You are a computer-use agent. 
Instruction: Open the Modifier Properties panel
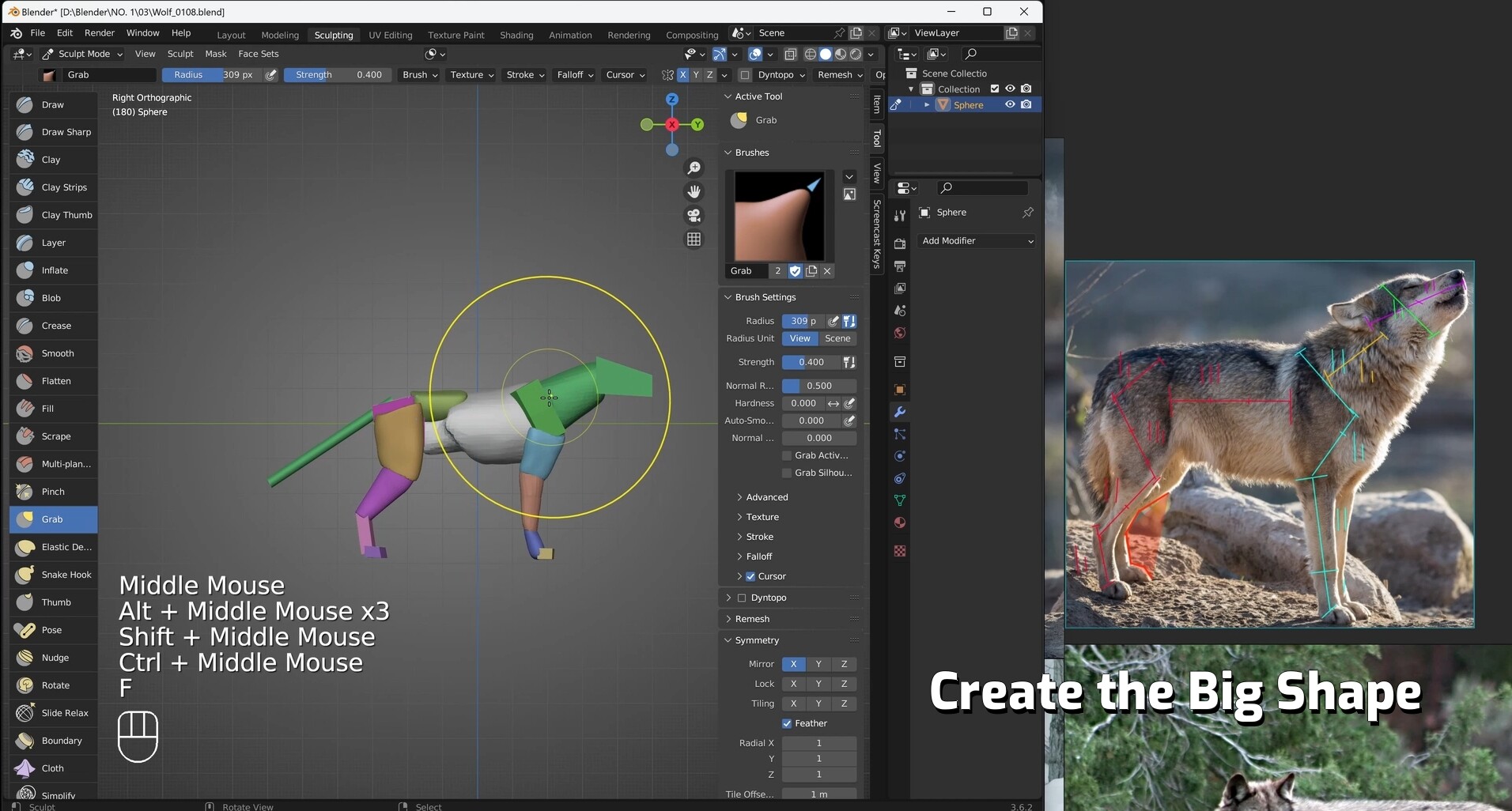(x=899, y=412)
